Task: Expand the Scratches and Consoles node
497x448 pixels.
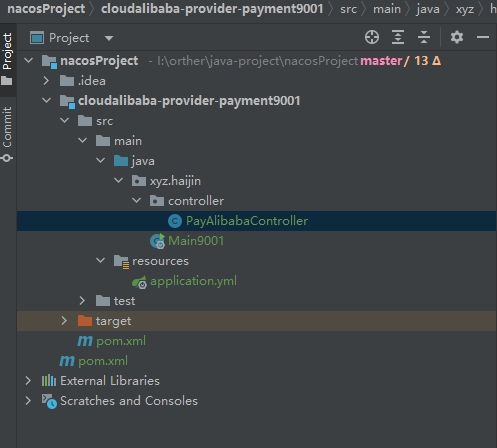Action: 28,400
